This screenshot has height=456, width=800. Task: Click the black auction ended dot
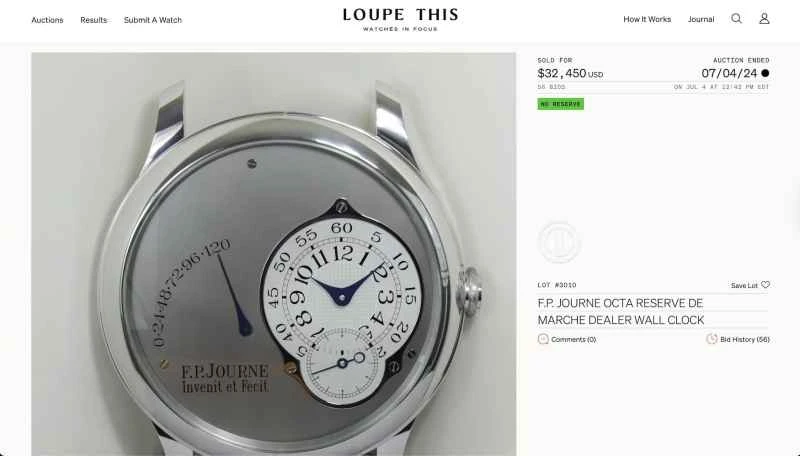[765, 73]
